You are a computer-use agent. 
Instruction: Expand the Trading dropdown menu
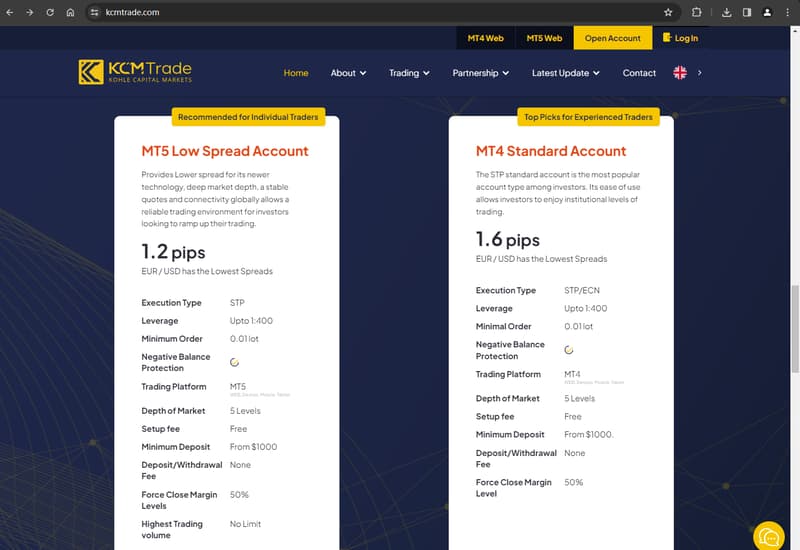409,73
